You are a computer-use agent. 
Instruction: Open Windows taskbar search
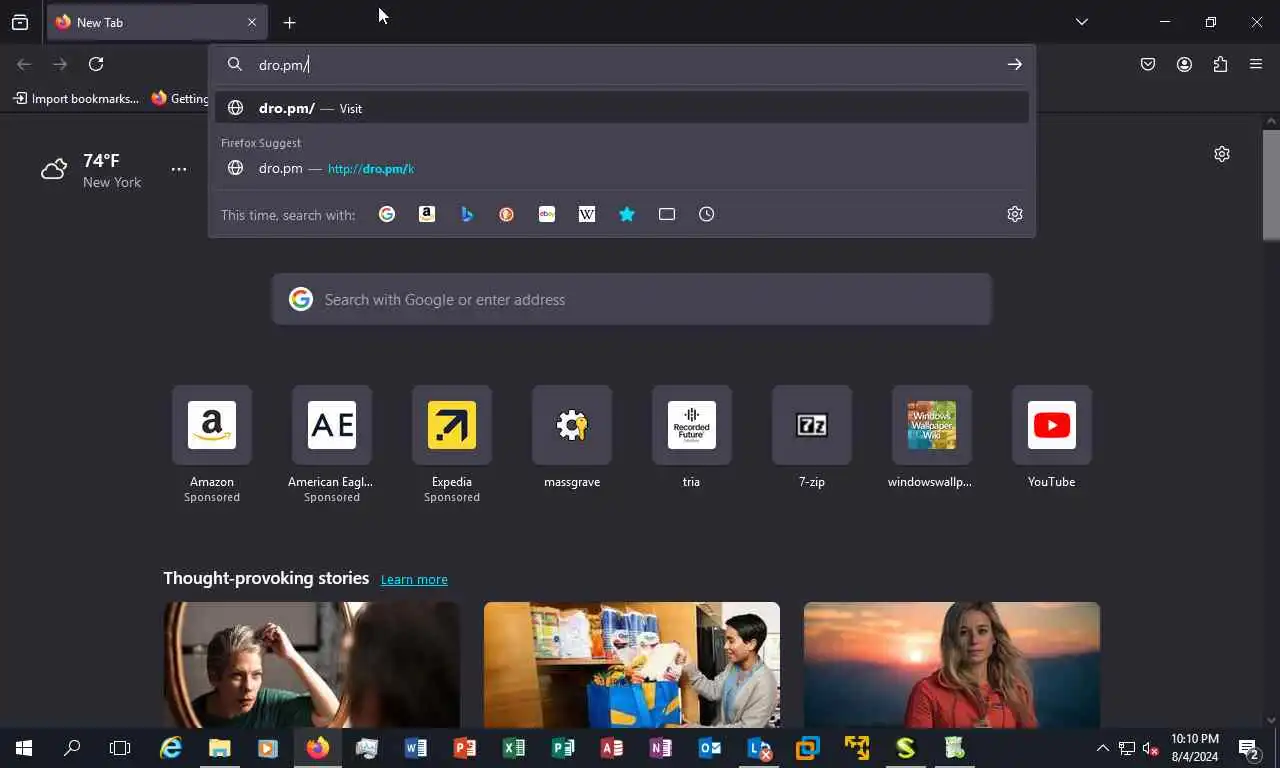pyautogui.click(x=72, y=748)
